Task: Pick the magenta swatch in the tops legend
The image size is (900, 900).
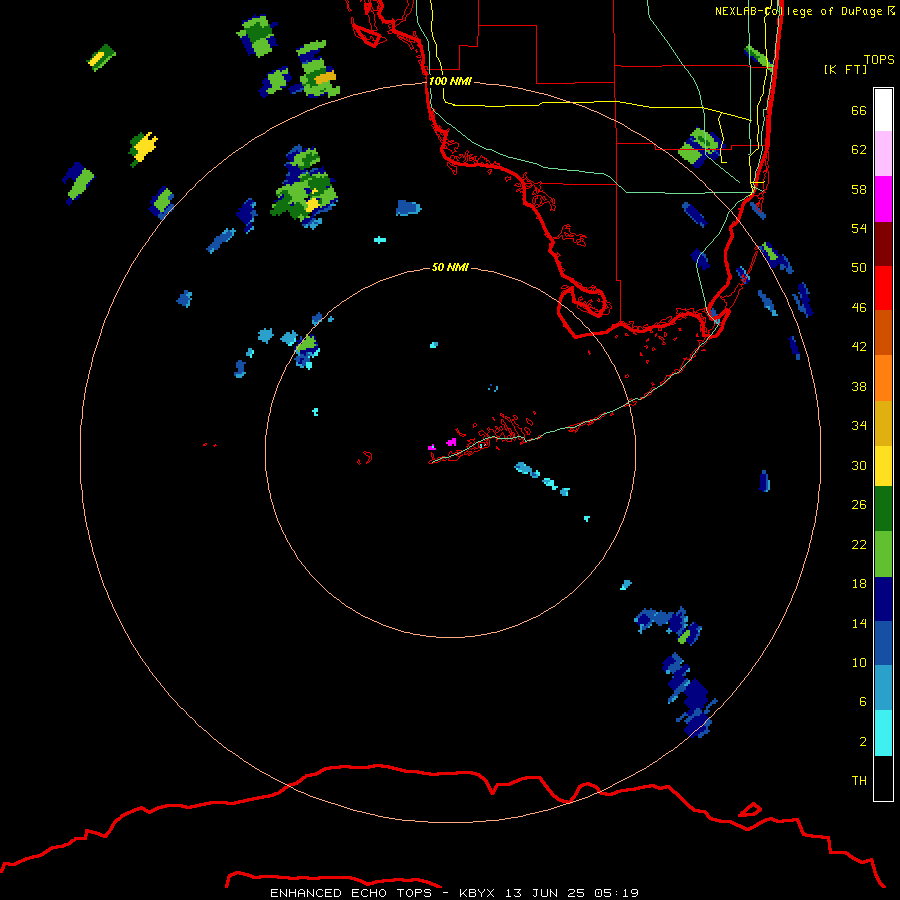Action: click(x=883, y=199)
